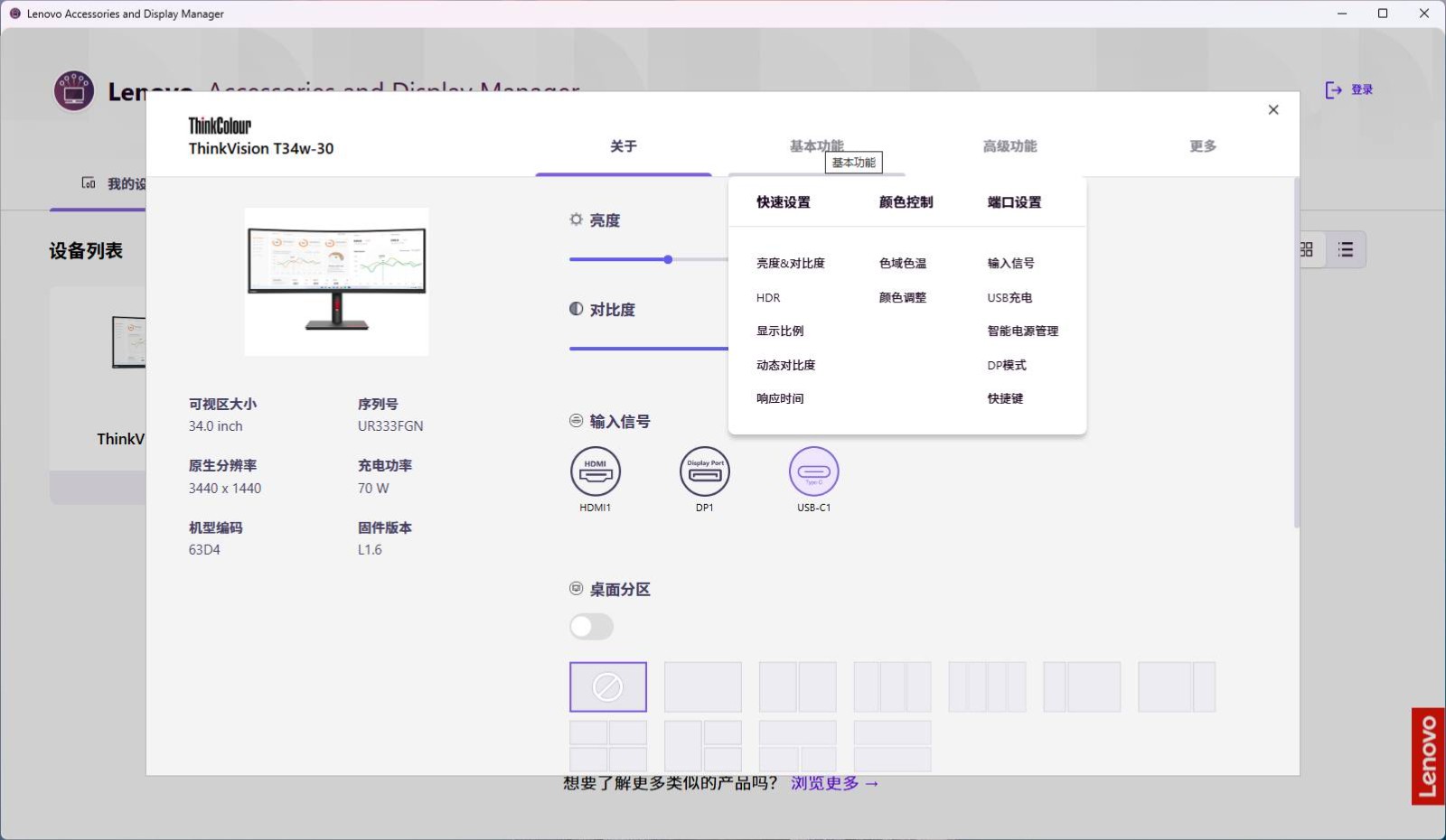Image resolution: width=1446 pixels, height=840 pixels.
Task: Click the dialog vertical scrollbar
Action: tap(1297, 352)
